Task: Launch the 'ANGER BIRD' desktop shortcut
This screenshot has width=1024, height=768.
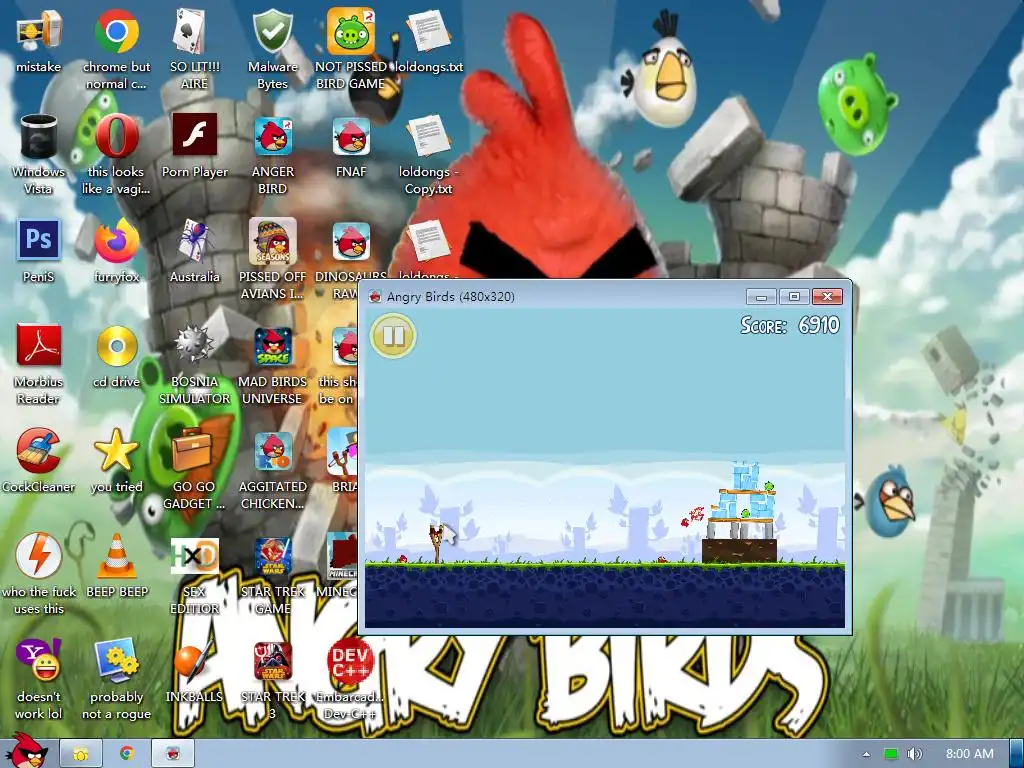Action: coord(272,136)
